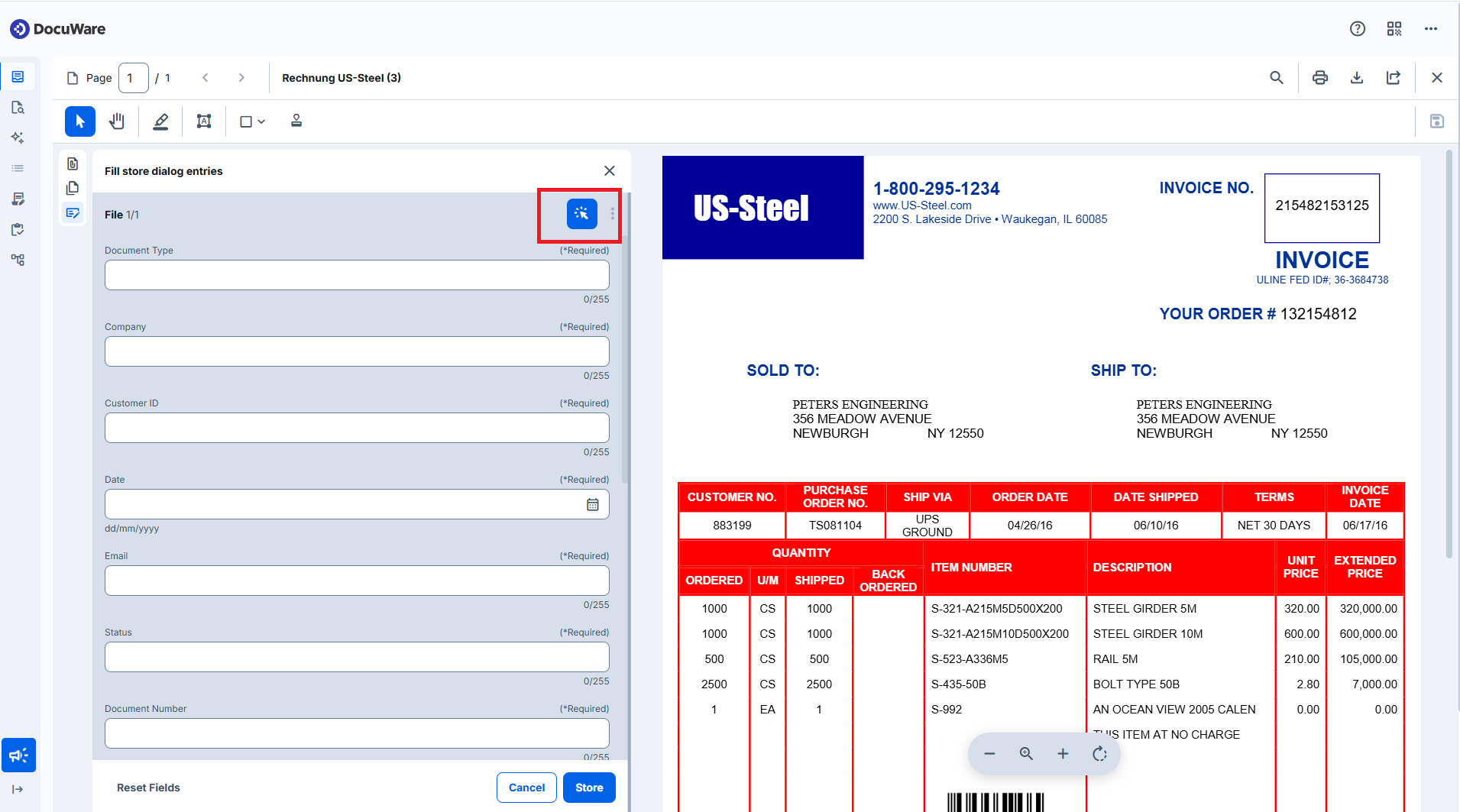Rotate the document page
The height and width of the screenshot is (812, 1460).
(1099, 754)
